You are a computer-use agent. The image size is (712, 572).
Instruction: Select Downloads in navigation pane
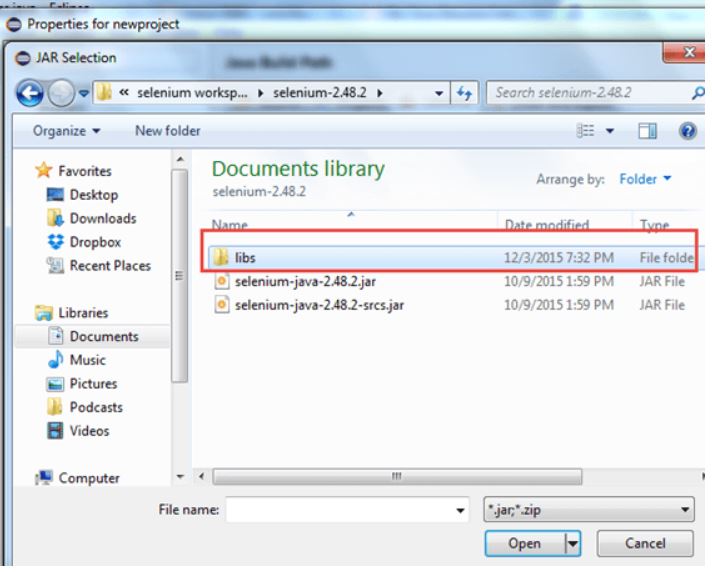[103, 218]
